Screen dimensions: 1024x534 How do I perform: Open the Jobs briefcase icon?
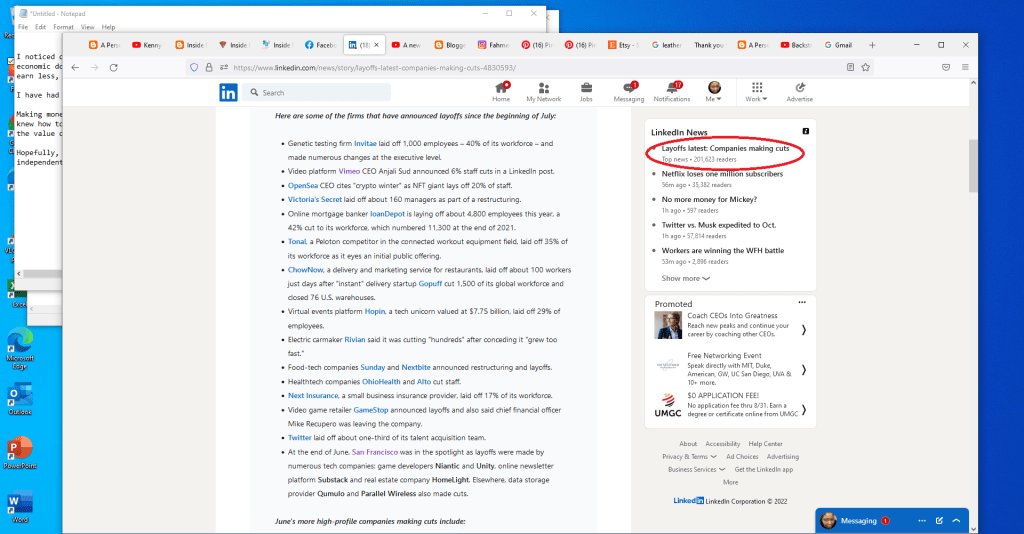tap(586, 91)
